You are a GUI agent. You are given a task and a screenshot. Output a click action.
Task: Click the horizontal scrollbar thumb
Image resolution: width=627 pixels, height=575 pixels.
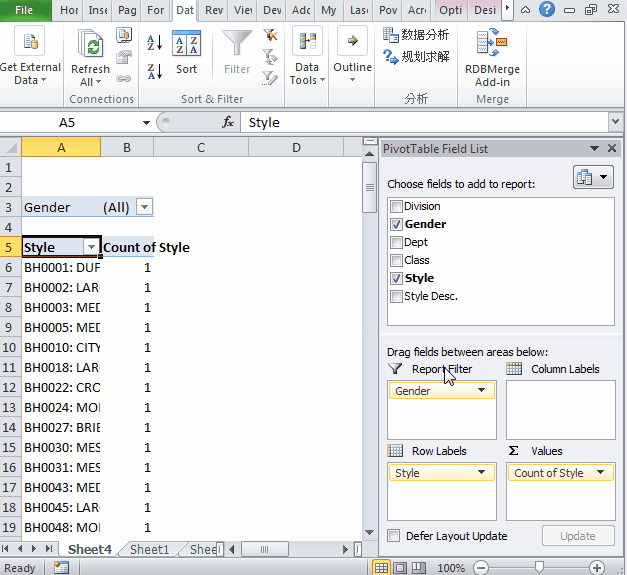pyautogui.click(x=264, y=549)
